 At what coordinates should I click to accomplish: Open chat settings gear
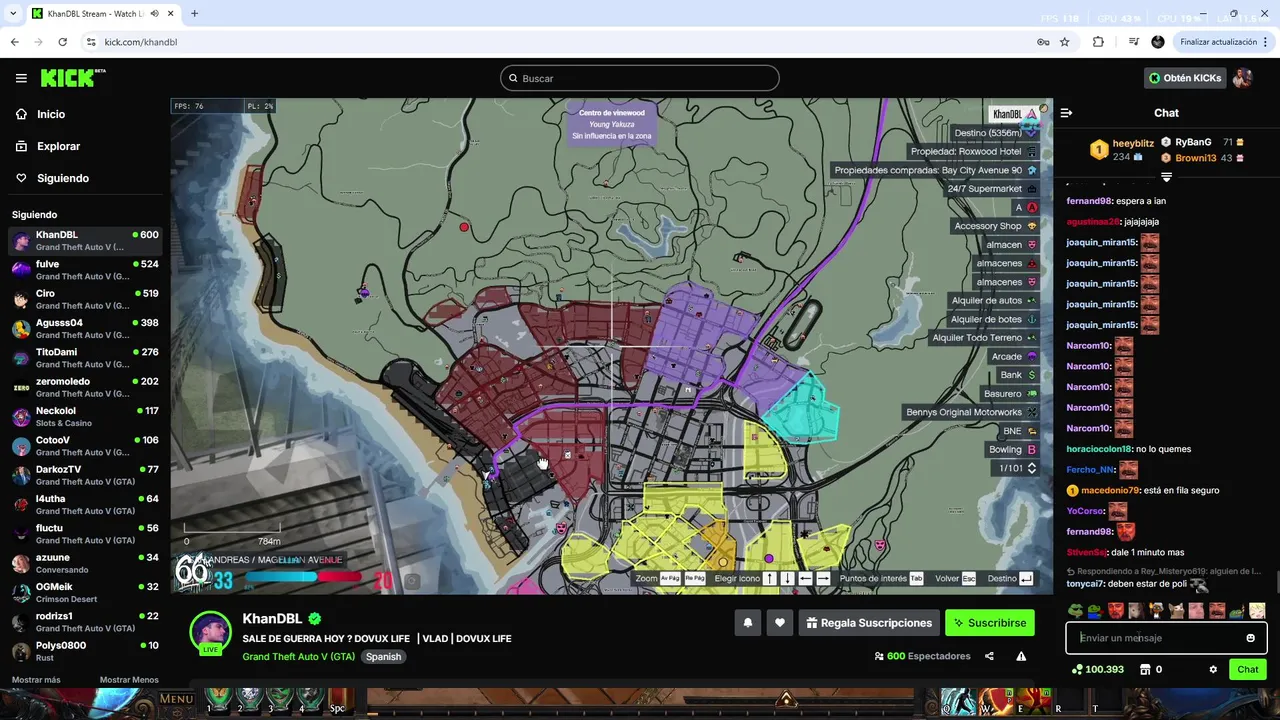pos(1213,669)
